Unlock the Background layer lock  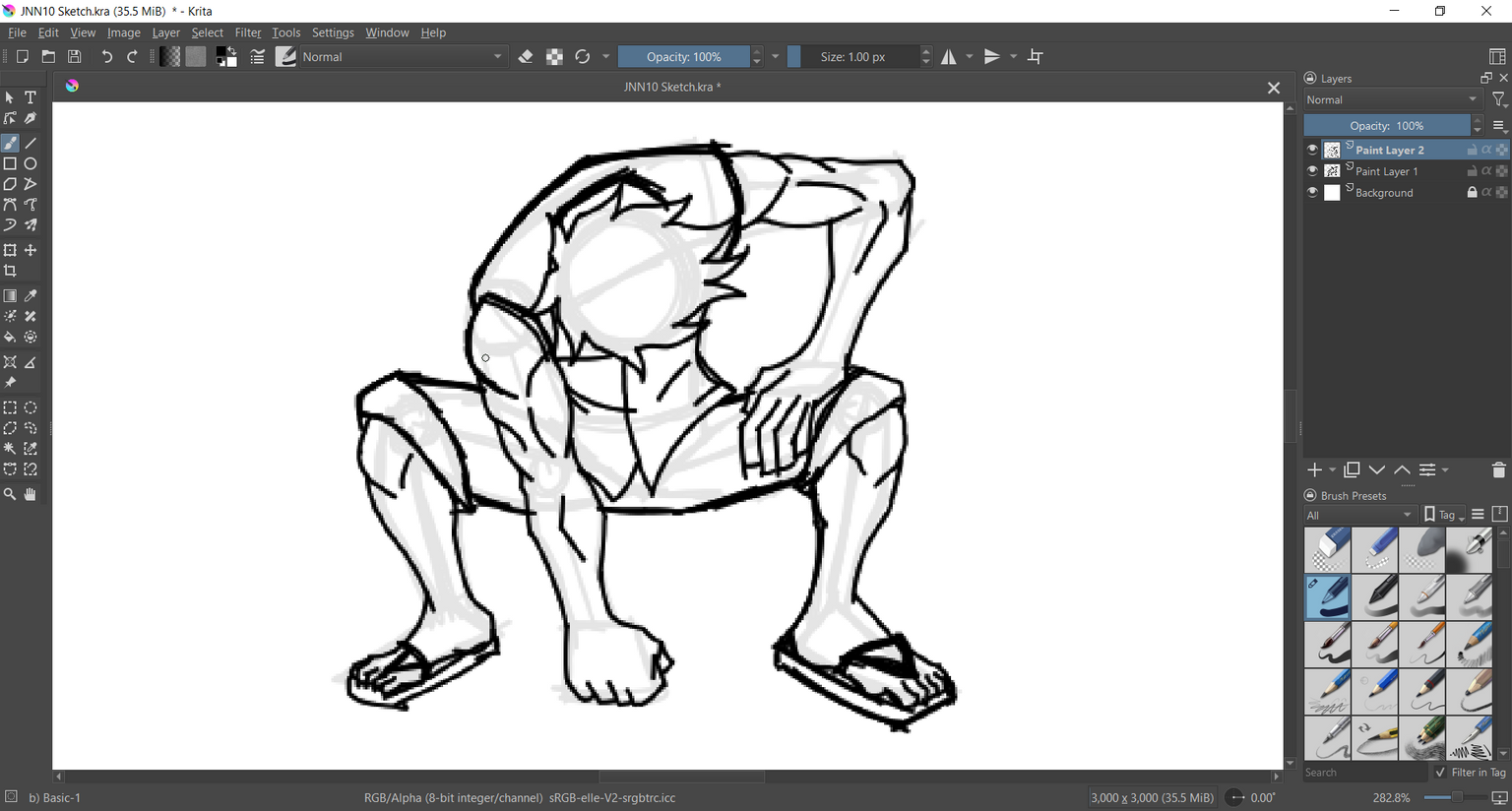[x=1472, y=193]
